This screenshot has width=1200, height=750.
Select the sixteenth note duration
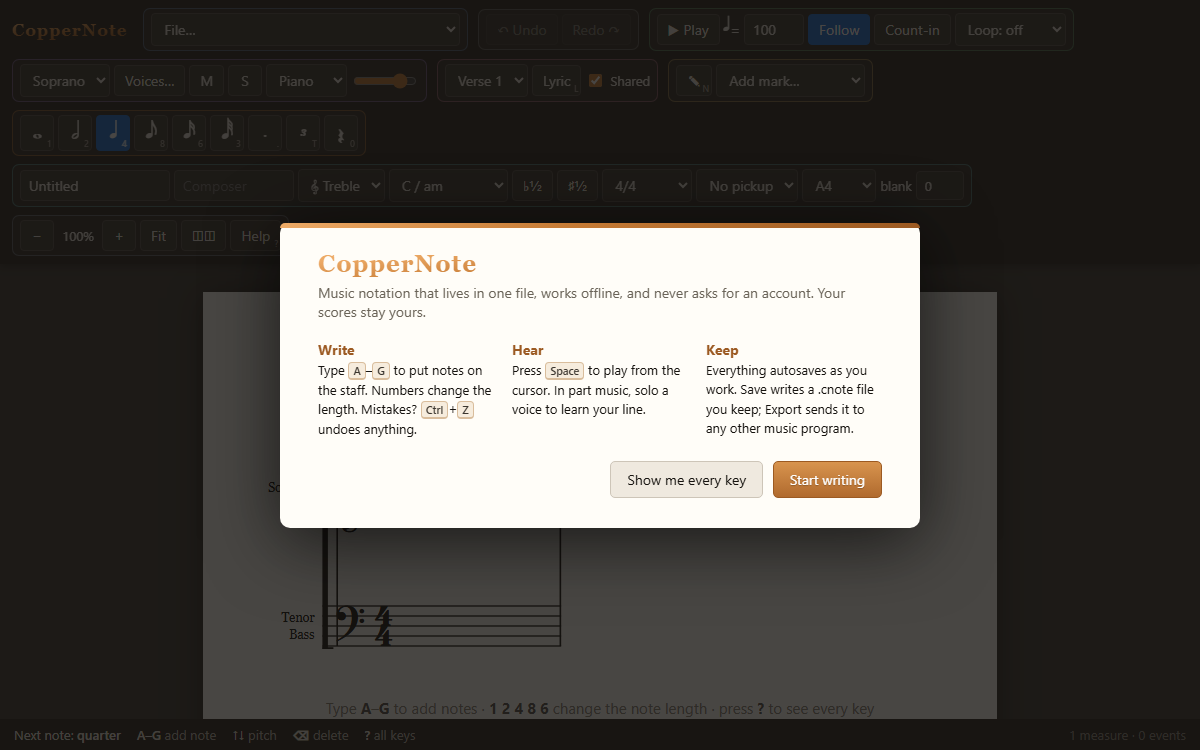(189, 132)
